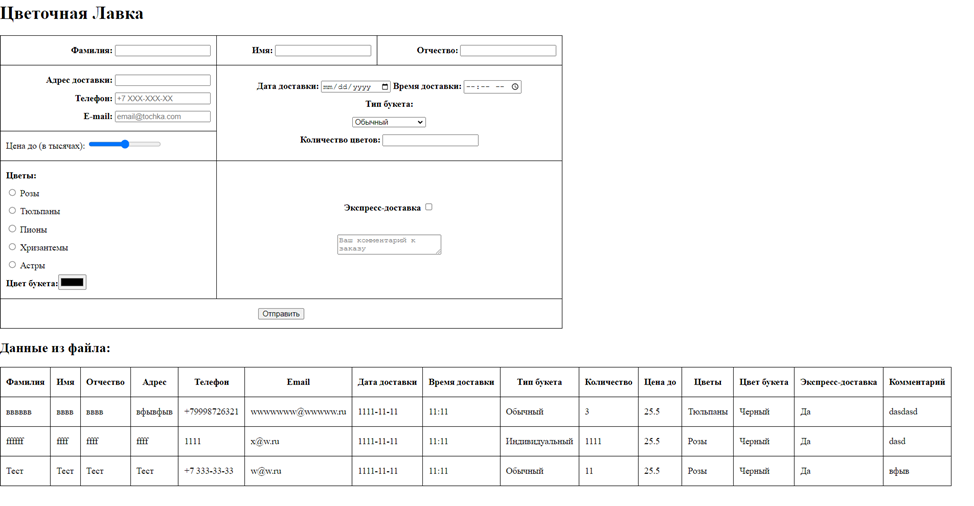Click the Комментарий column header
974x506 pixels.
(917, 382)
